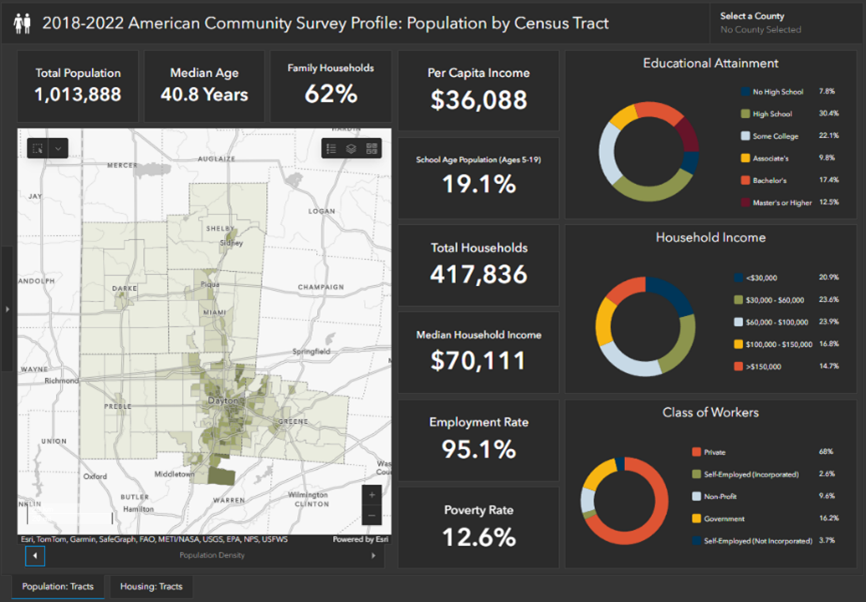866x602 pixels.
Task: Expand the collapsed left side panel
Action: [x=7, y=309]
